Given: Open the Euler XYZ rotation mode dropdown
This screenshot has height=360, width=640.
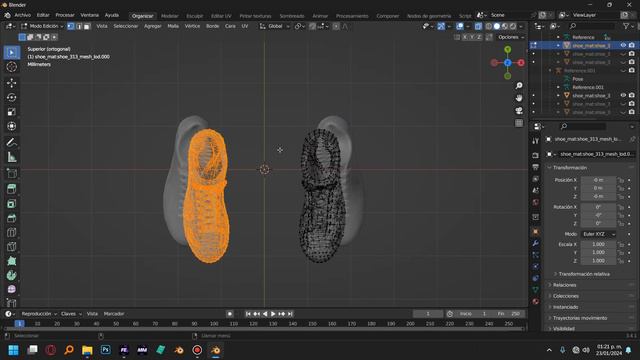Looking at the screenshot, I should tap(598, 234).
